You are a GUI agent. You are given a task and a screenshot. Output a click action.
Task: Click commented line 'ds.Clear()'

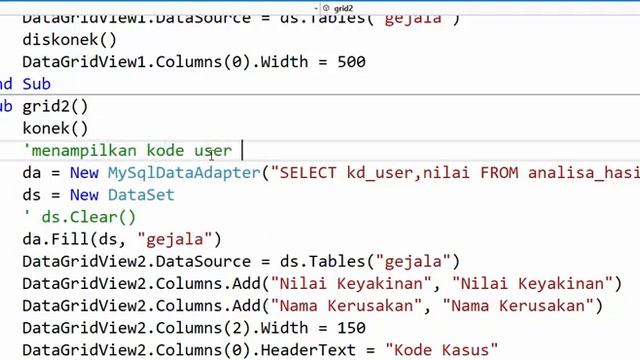point(79,217)
